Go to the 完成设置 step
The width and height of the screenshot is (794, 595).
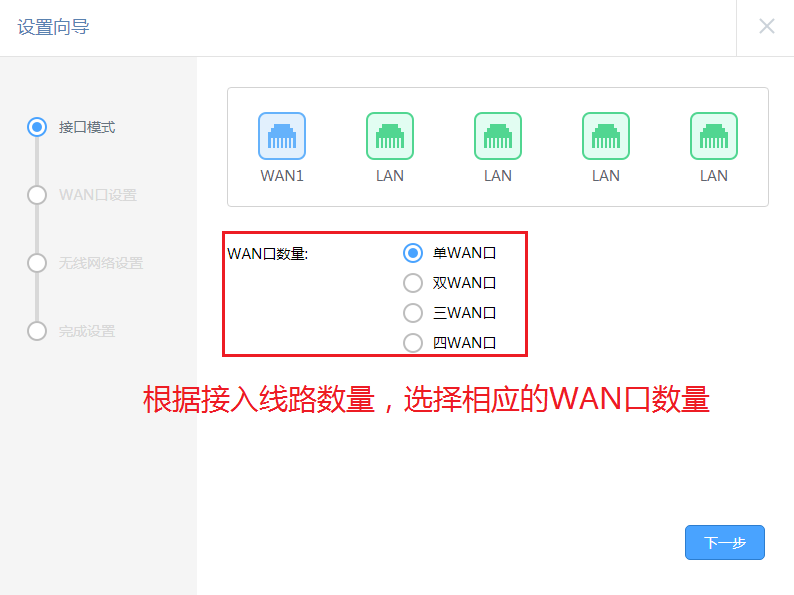pos(87,331)
